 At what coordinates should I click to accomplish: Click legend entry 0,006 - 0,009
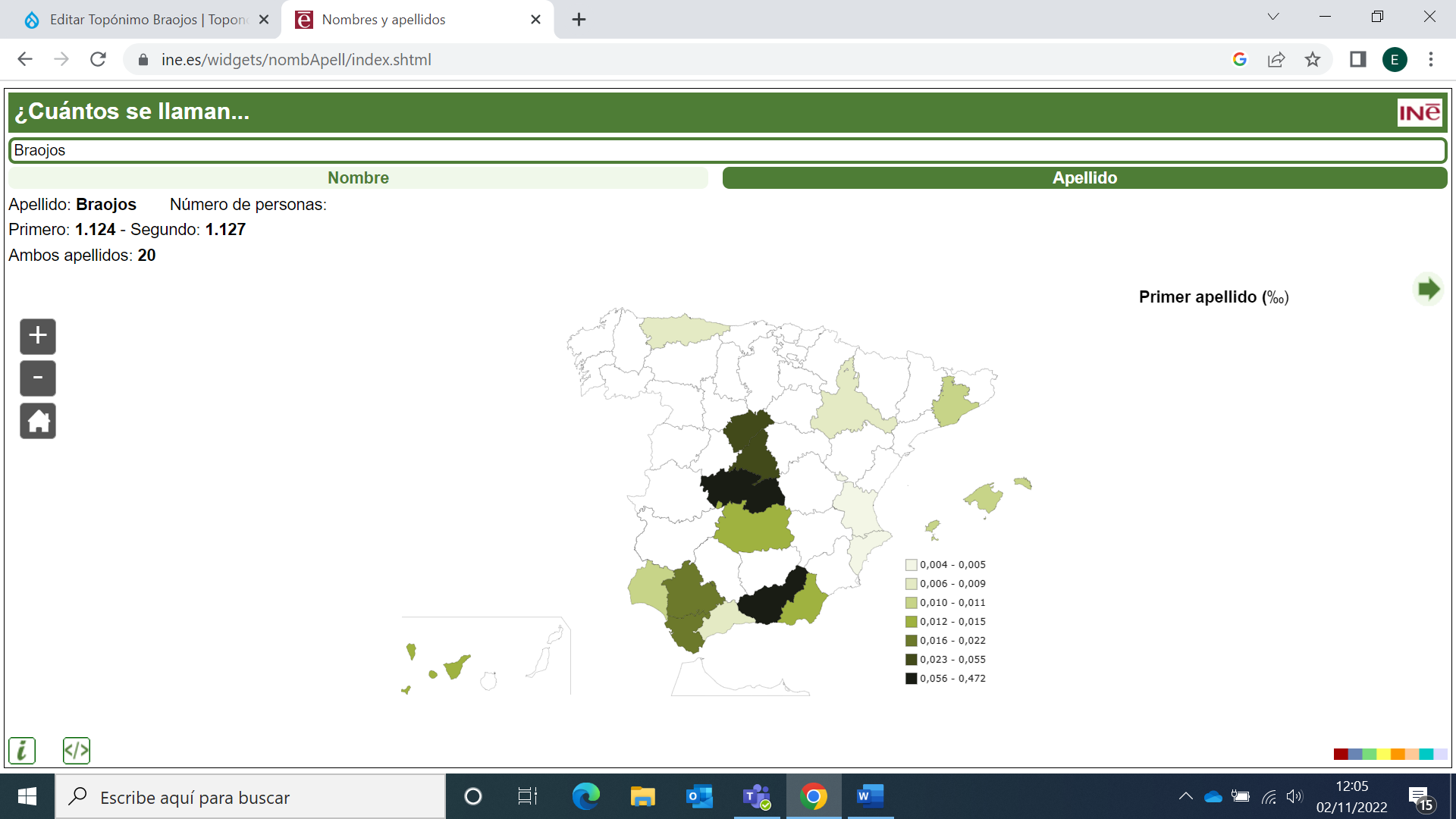[946, 584]
